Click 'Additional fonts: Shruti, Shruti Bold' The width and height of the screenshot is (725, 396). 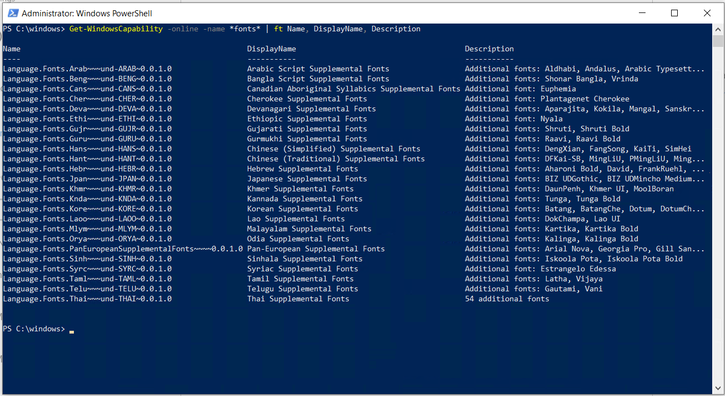pyautogui.click(x=547, y=129)
